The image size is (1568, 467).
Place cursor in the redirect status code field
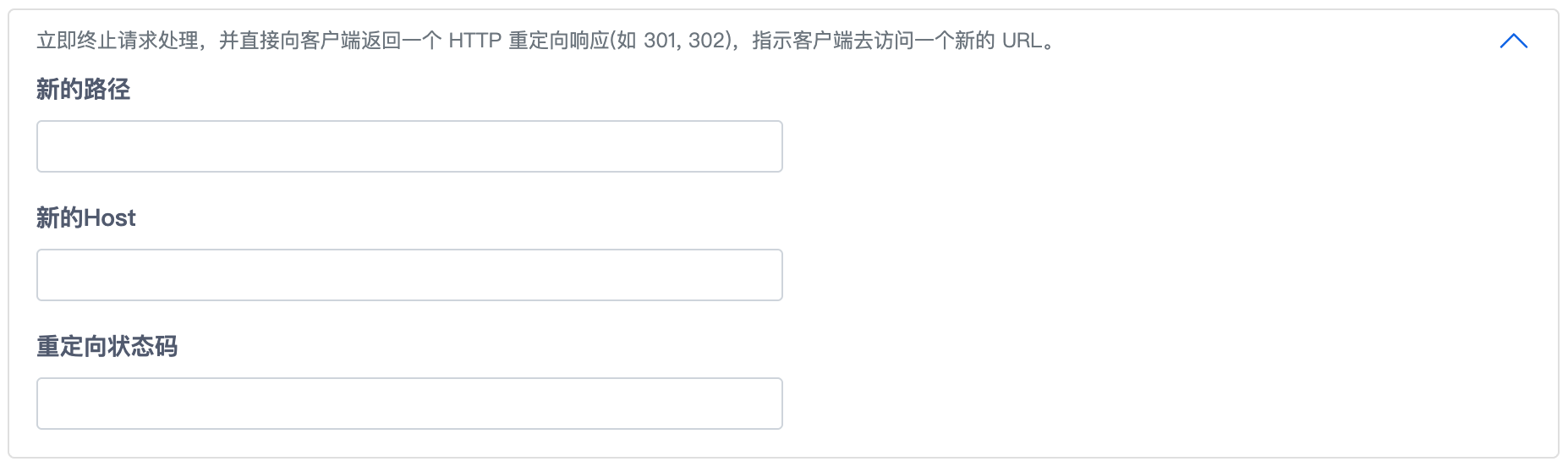point(409,404)
